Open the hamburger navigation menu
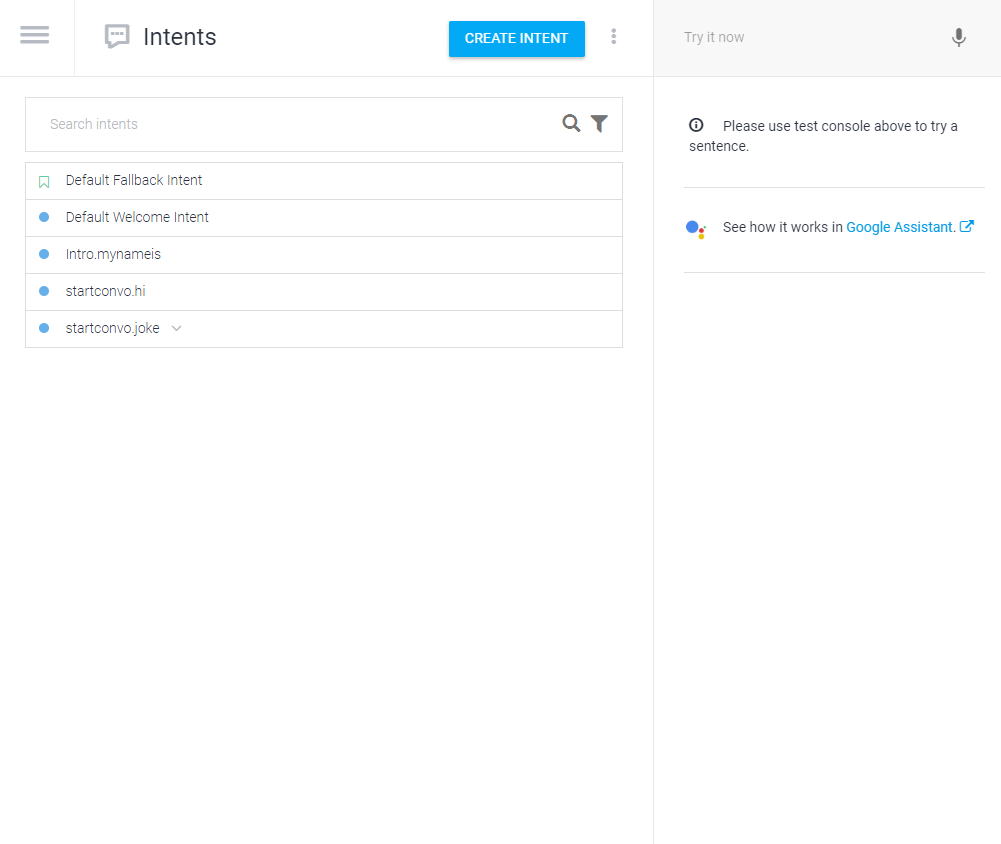 (x=34, y=35)
